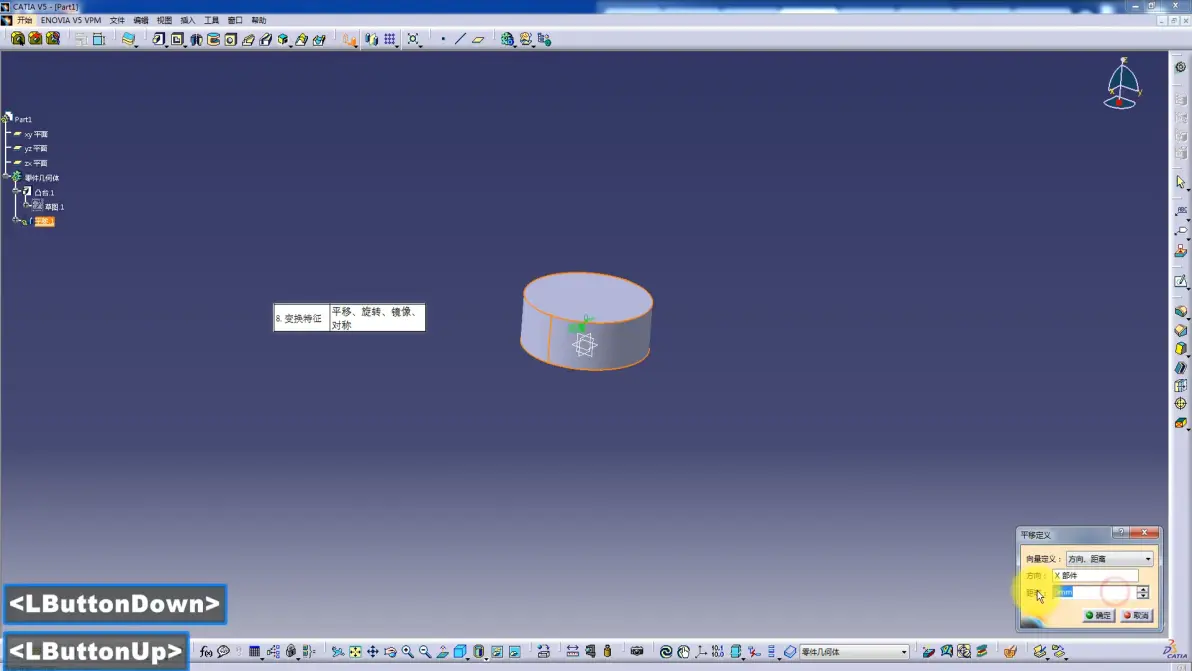Select the yz 平面 plane in tree
Screen dimensions: 1192x671
pos(36,148)
